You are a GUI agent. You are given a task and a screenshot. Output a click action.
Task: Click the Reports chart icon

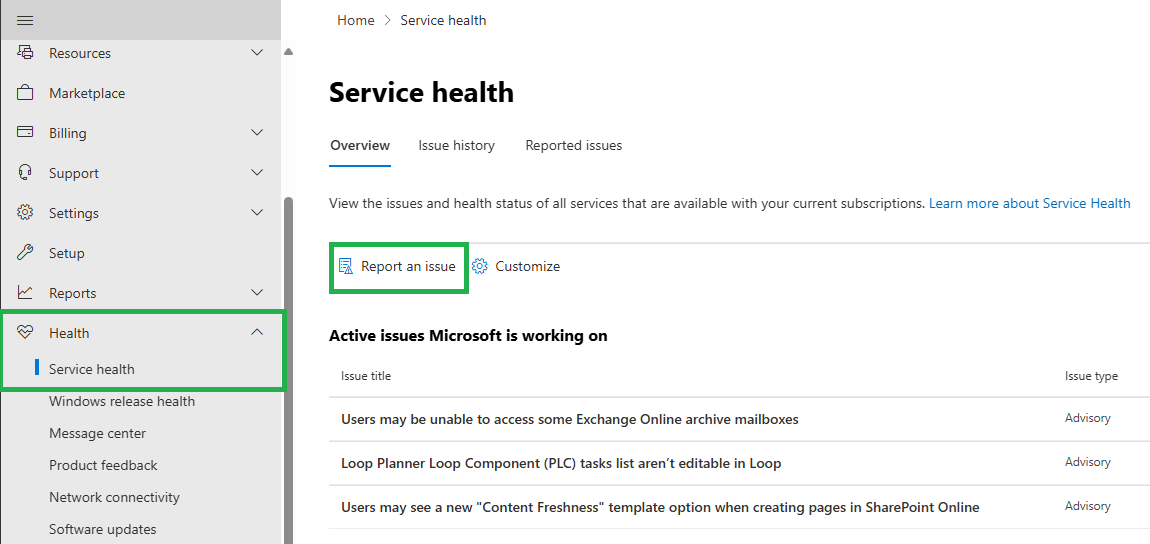[x=25, y=293]
